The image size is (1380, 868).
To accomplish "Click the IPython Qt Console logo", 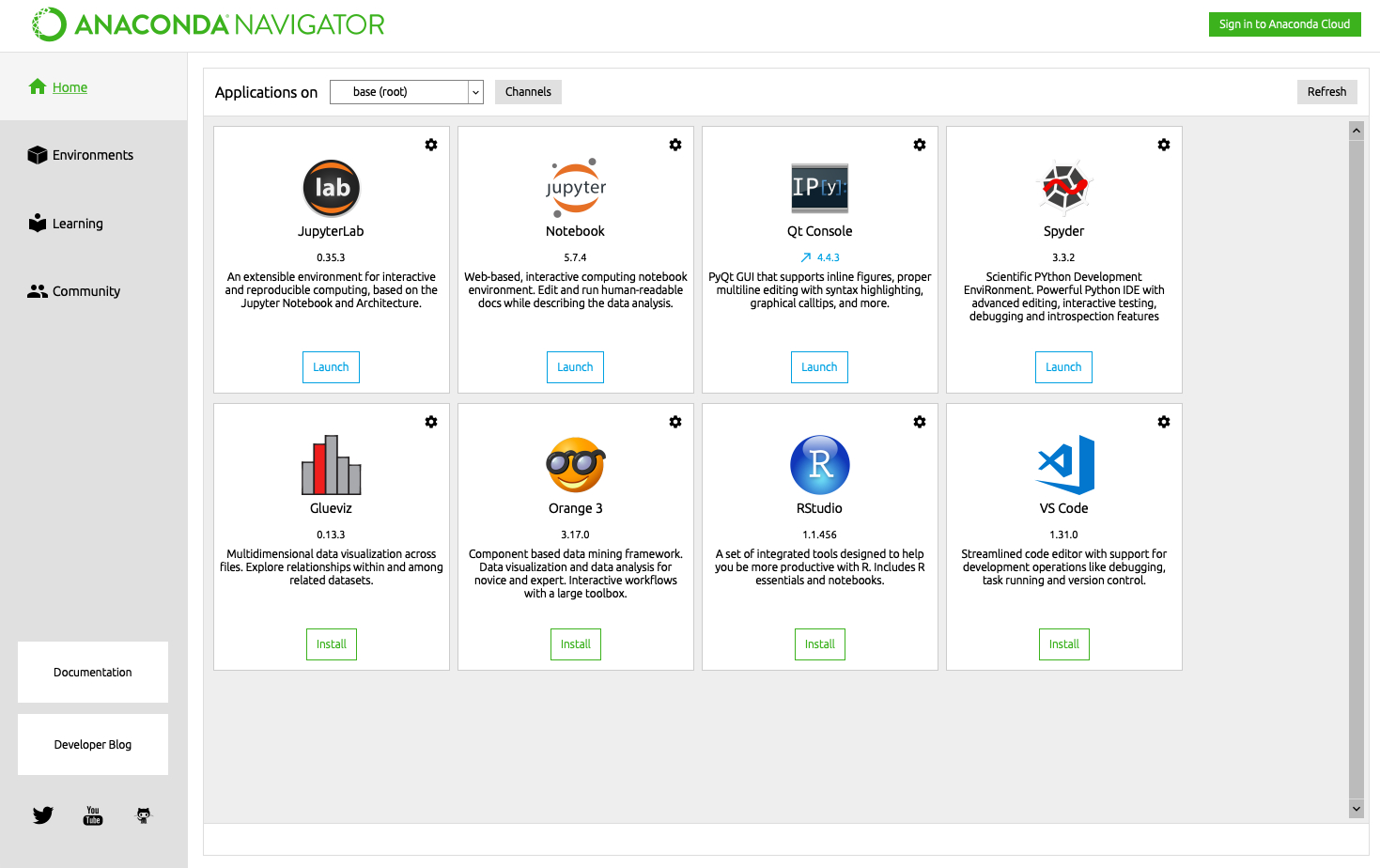I will tap(820, 187).
